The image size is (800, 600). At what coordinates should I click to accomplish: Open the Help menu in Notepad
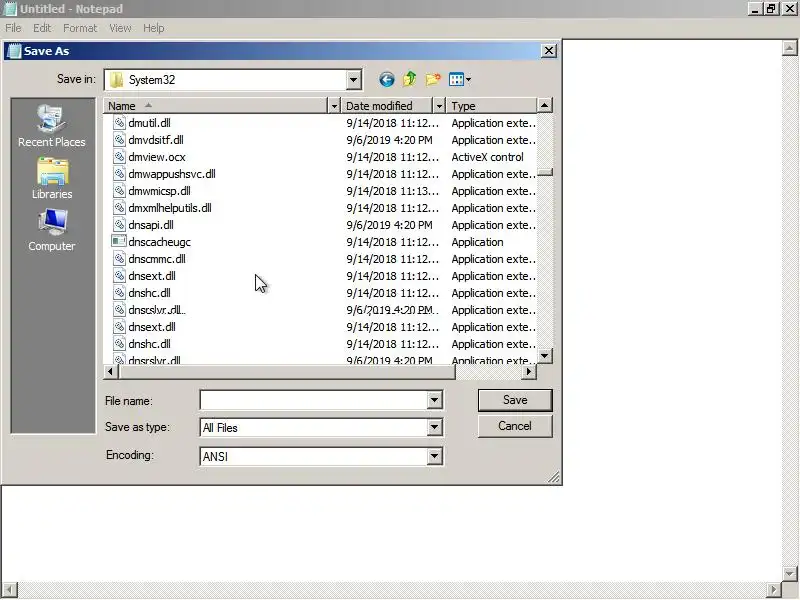pos(153,28)
